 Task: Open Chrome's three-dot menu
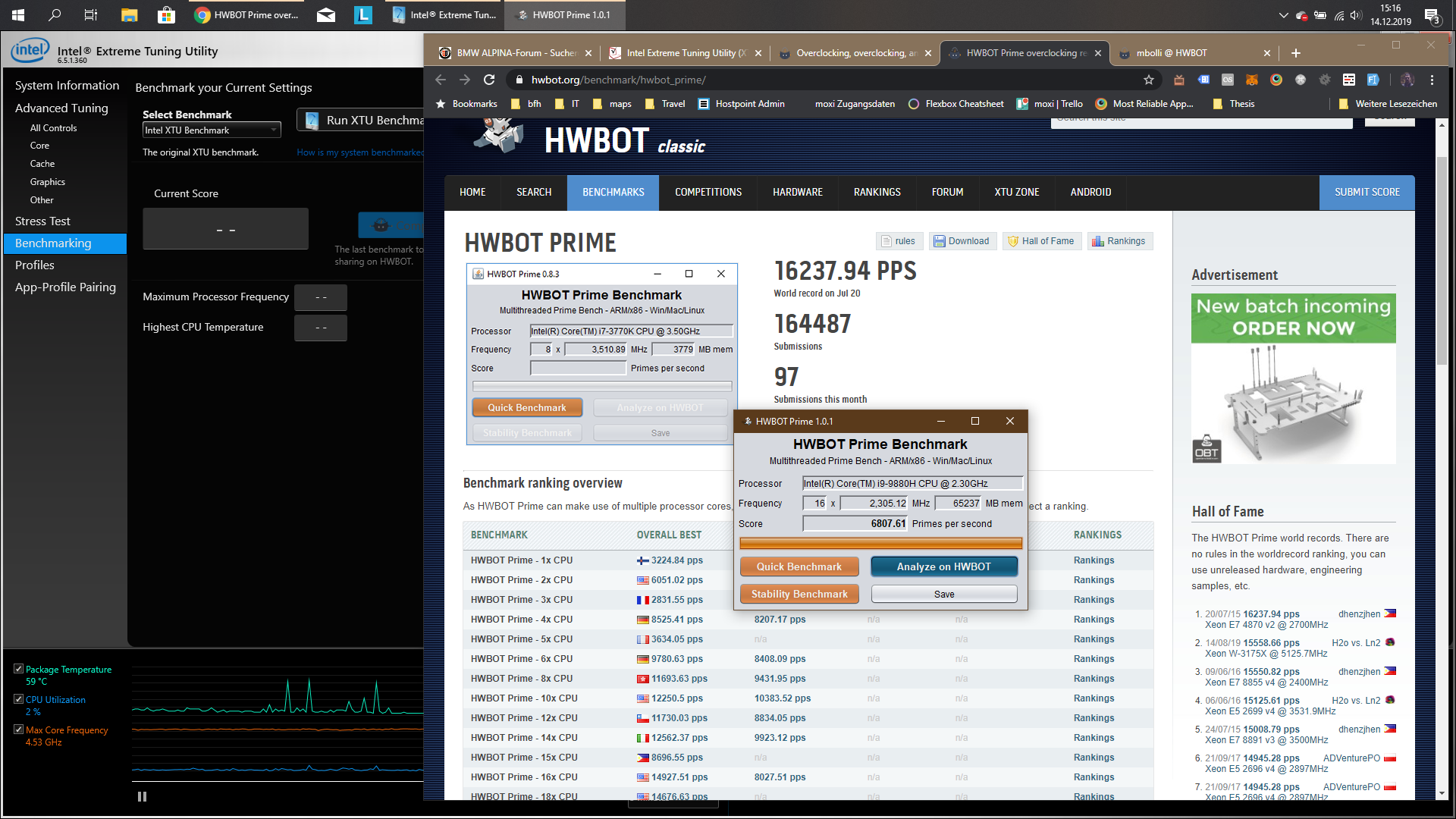click(x=1432, y=80)
